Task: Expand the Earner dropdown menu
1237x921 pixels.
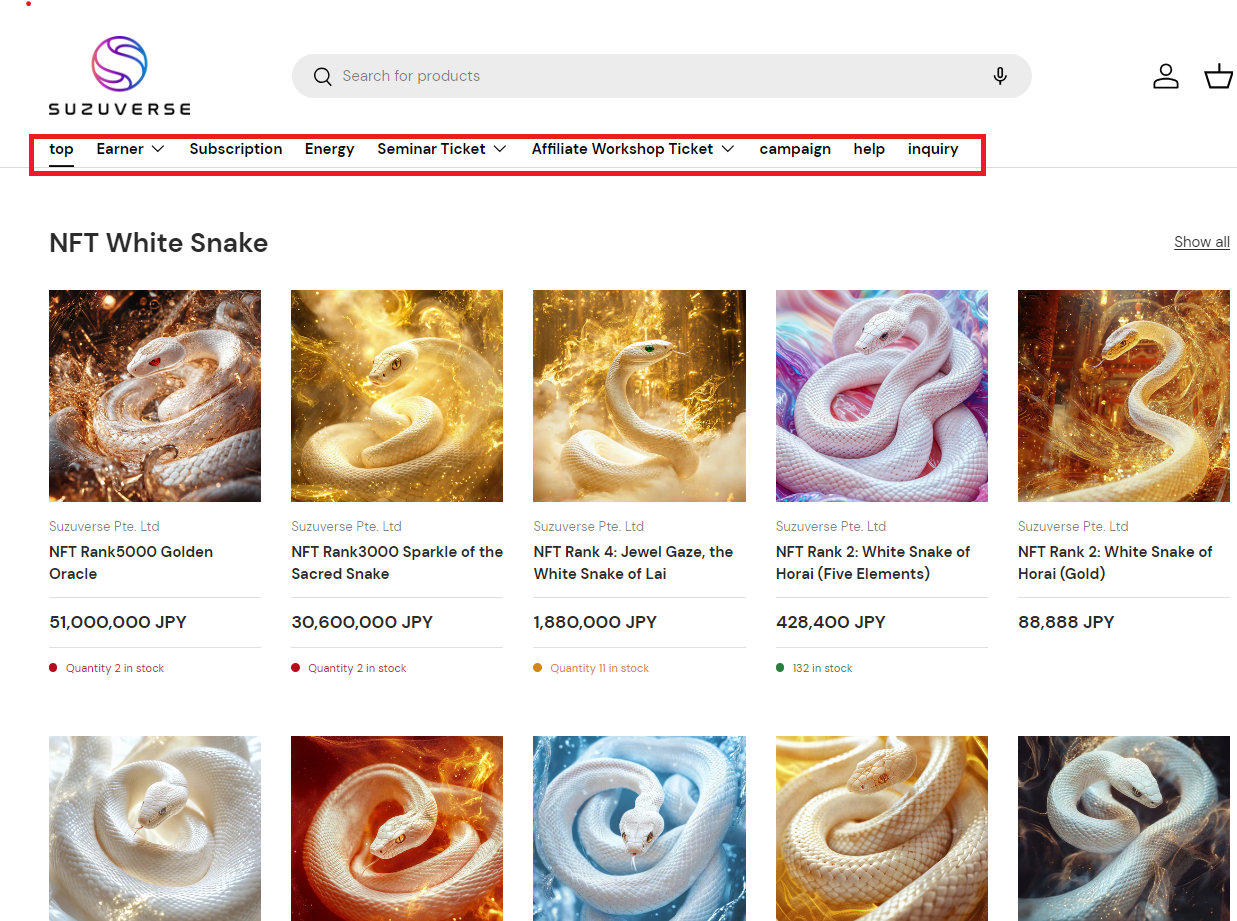Action: [130, 149]
